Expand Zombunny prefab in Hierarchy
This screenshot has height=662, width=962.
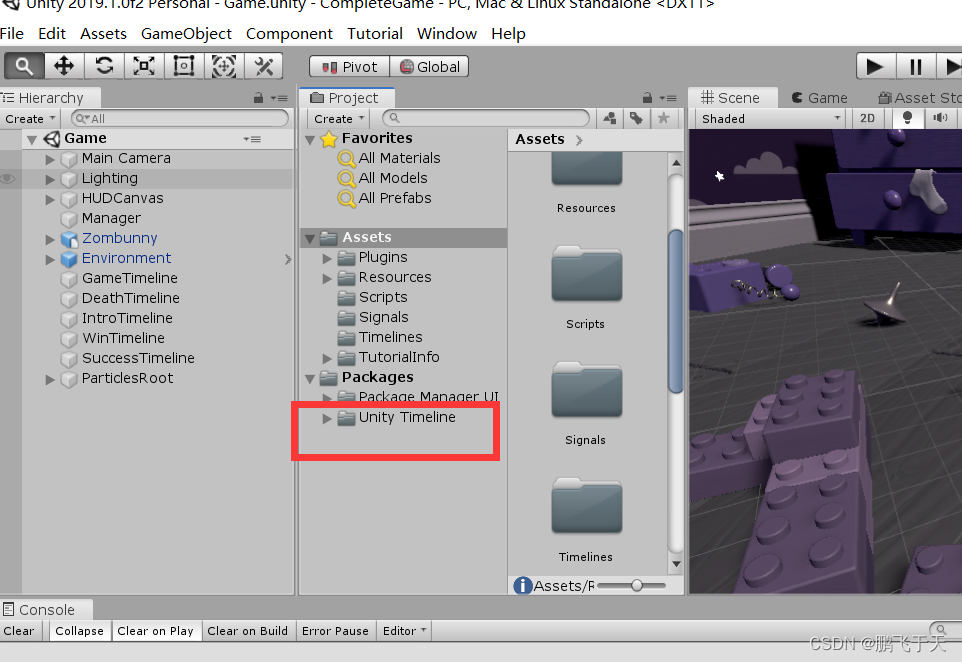(50, 239)
